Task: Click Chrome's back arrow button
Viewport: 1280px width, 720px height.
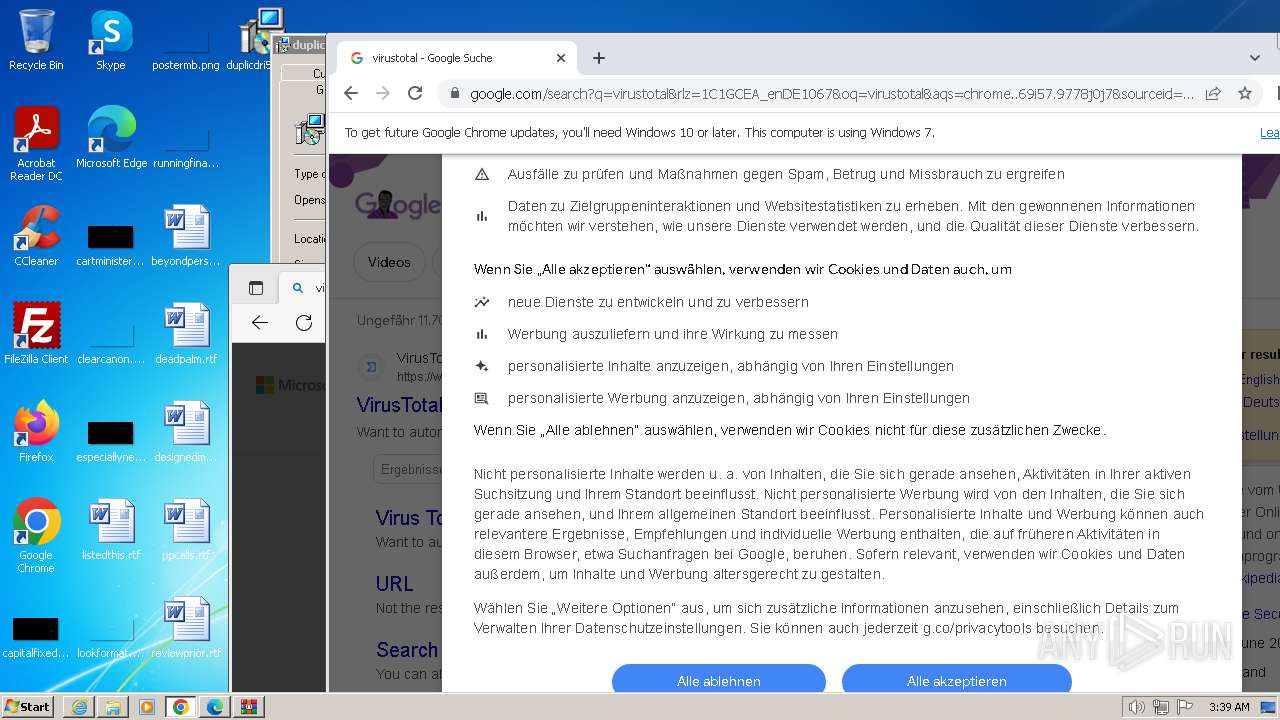Action: (x=351, y=93)
